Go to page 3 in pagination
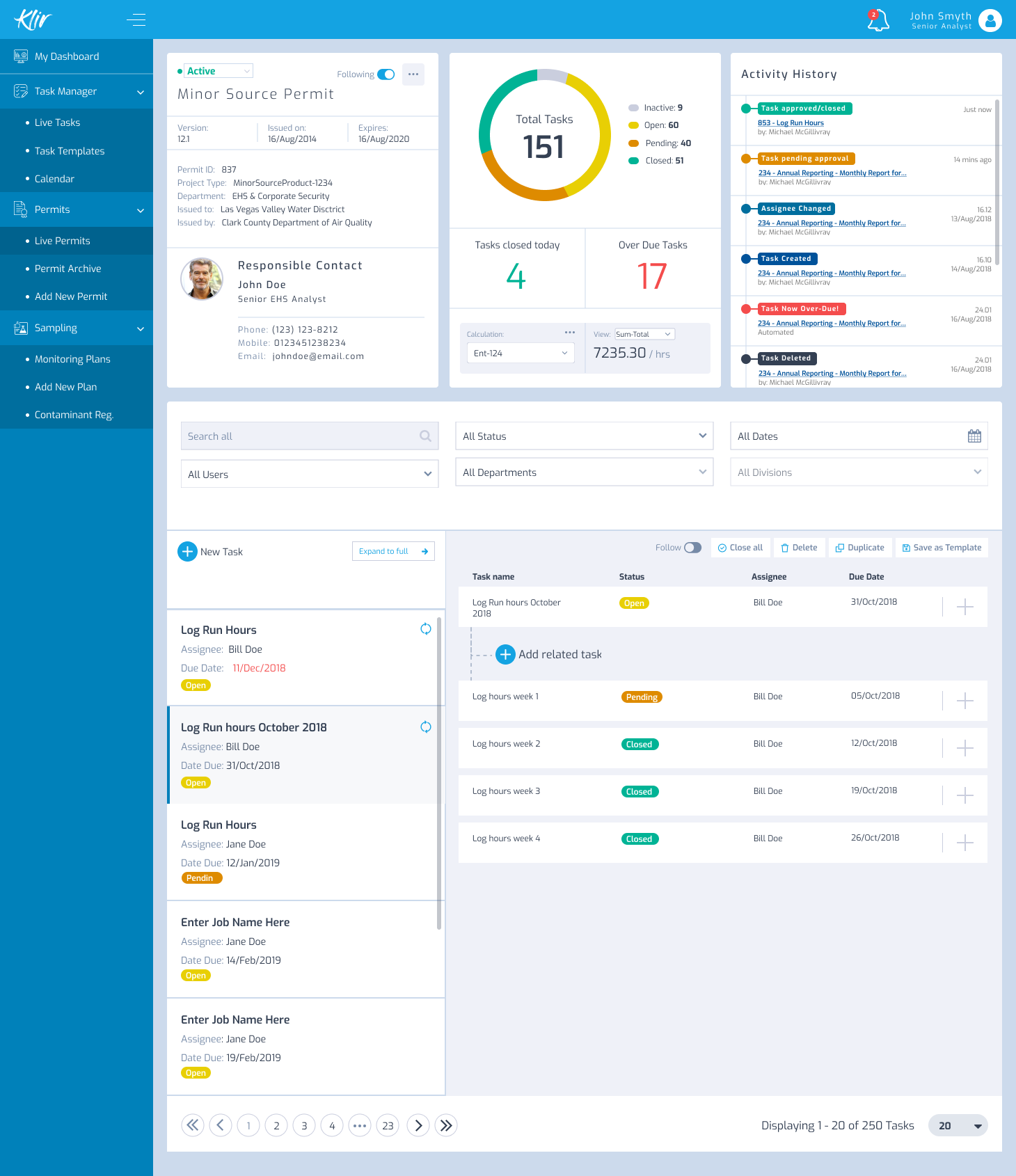 [304, 1125]
